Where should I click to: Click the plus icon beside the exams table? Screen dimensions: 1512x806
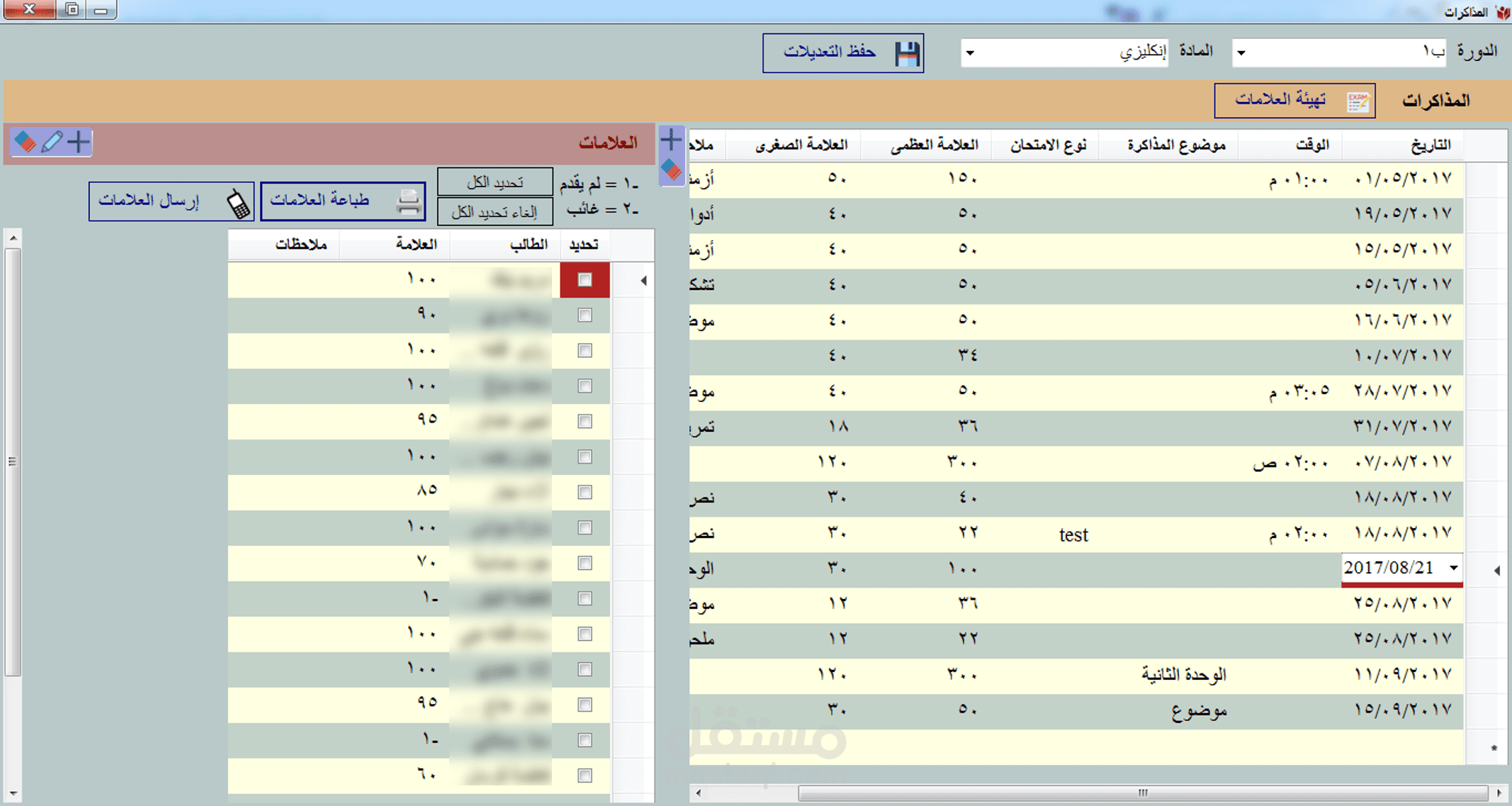(671, 140)
